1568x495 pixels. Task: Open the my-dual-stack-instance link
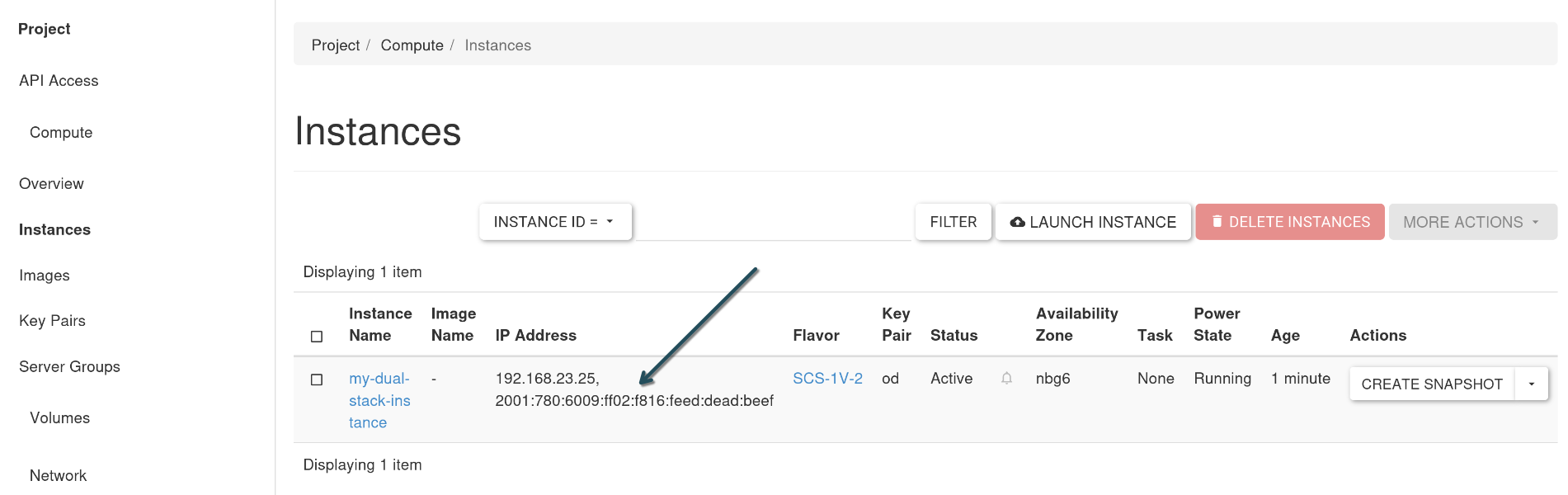(x=379, y=401)
